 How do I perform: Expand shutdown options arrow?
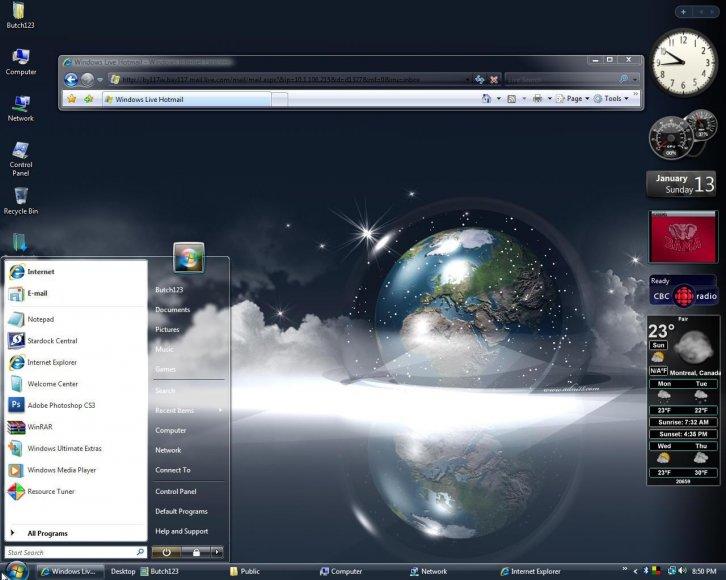click(x=217, y=552)
